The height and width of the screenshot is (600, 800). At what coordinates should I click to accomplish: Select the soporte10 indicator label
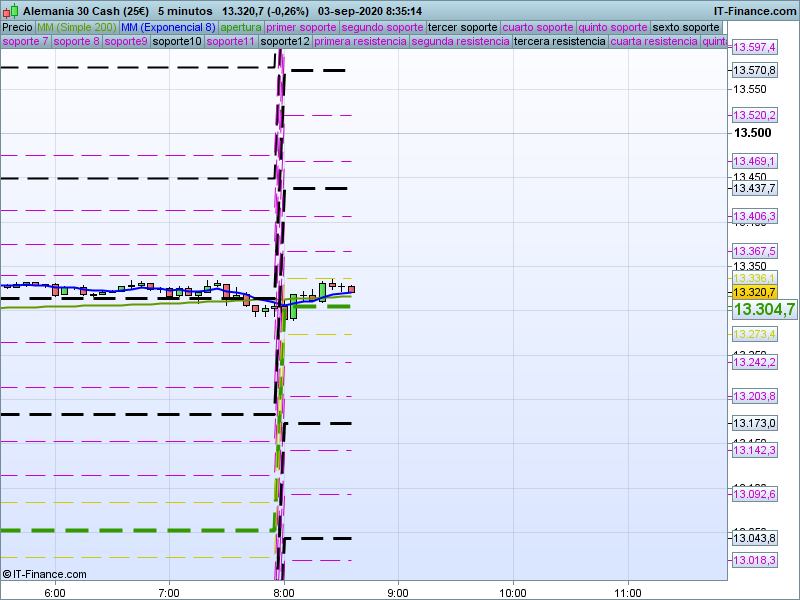[x=178, y=42]
